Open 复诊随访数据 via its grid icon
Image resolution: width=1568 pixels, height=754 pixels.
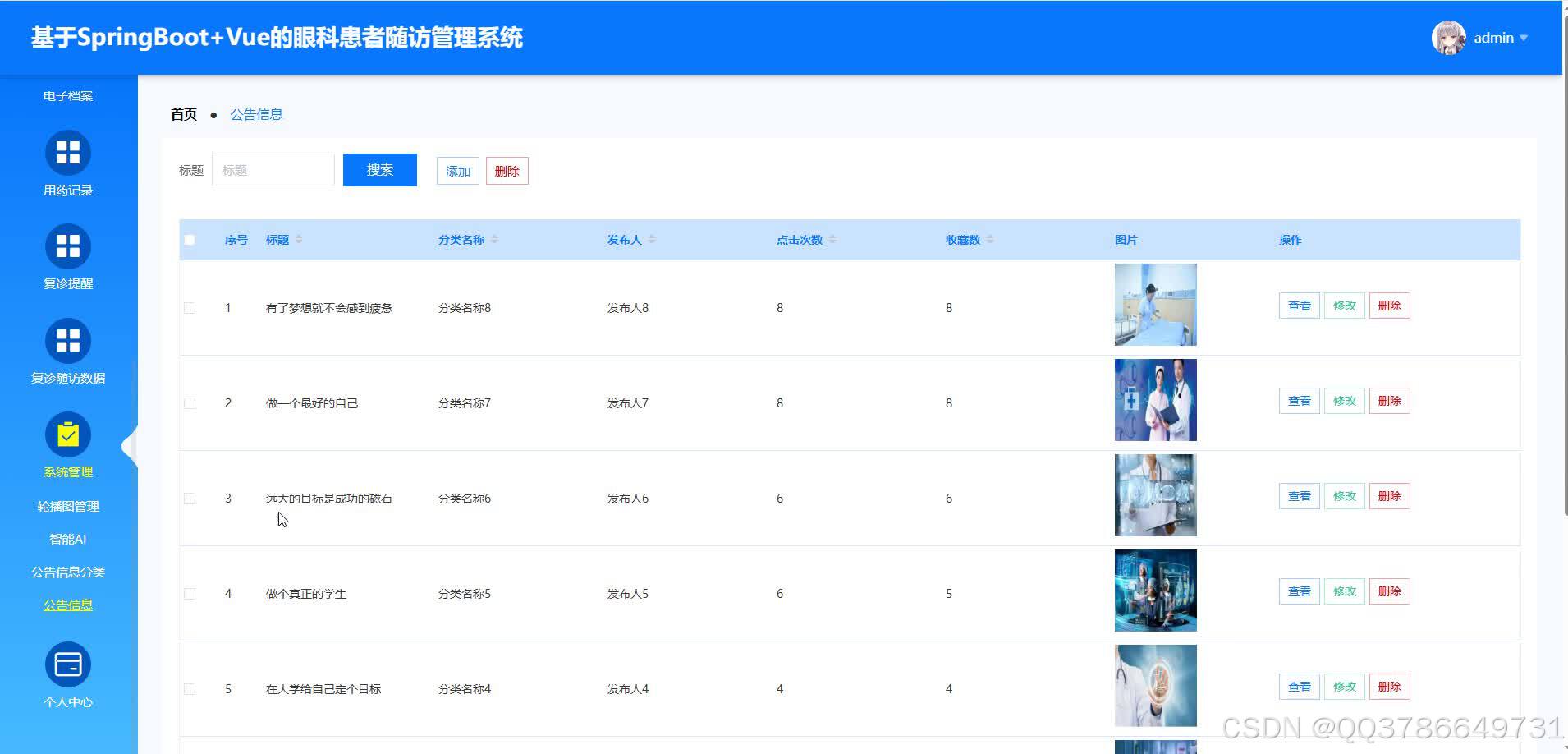click(x=67, y=340)
